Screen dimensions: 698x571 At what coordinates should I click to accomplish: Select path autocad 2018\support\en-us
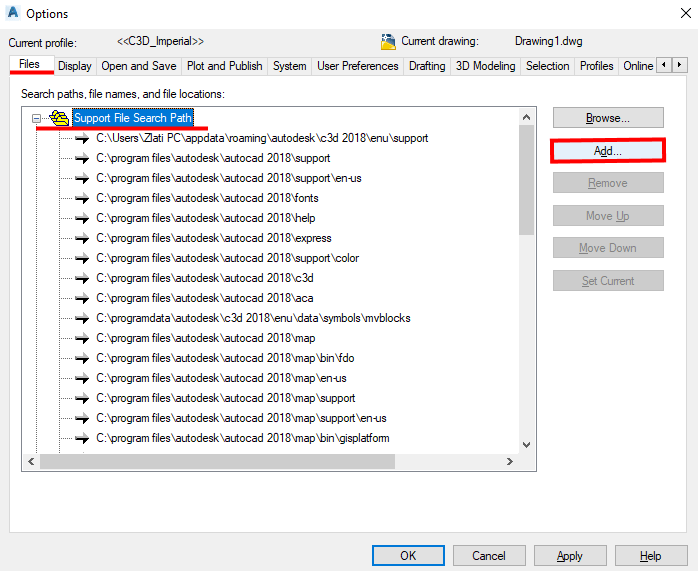coord(229,178)
